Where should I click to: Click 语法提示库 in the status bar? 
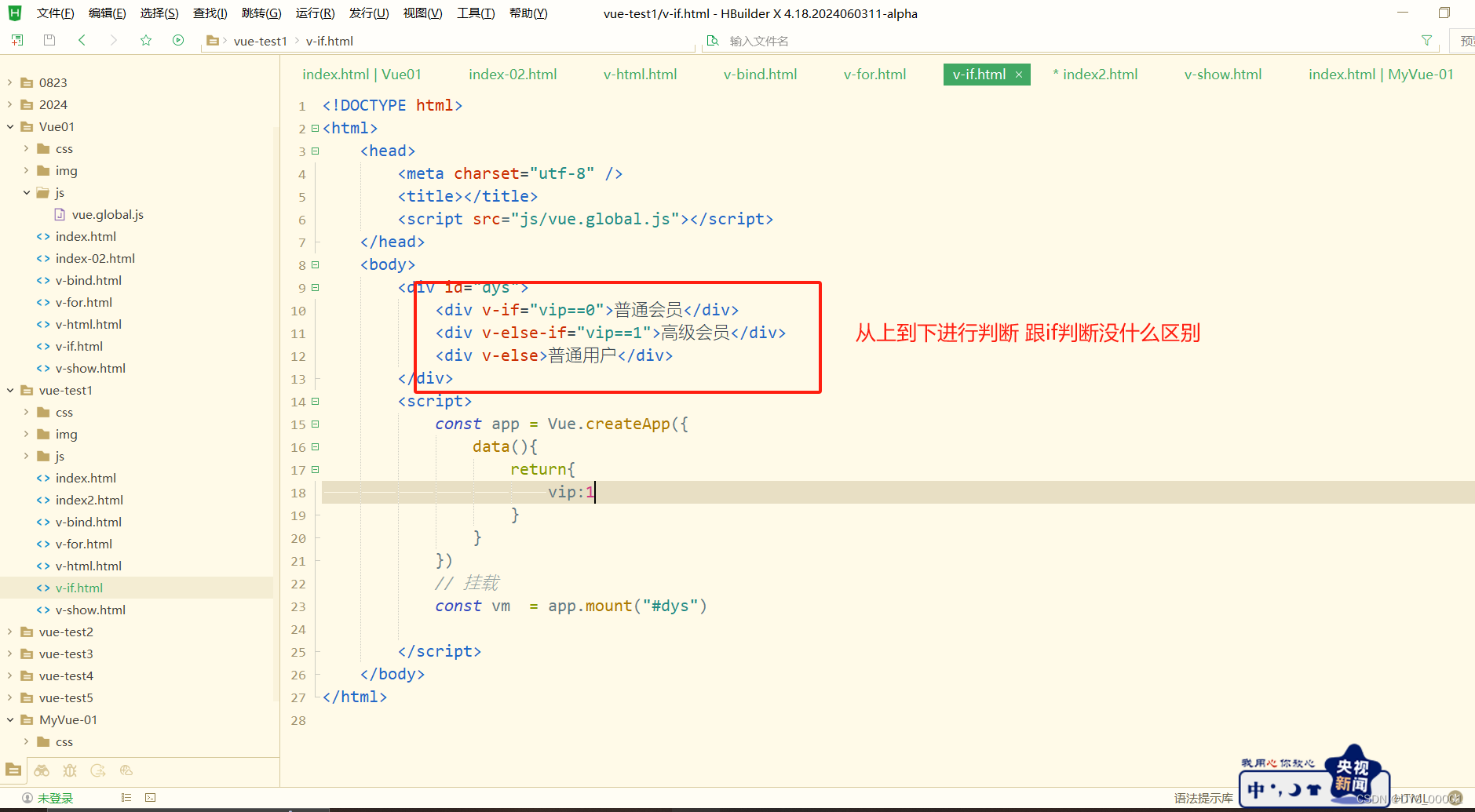(1203, 798)
